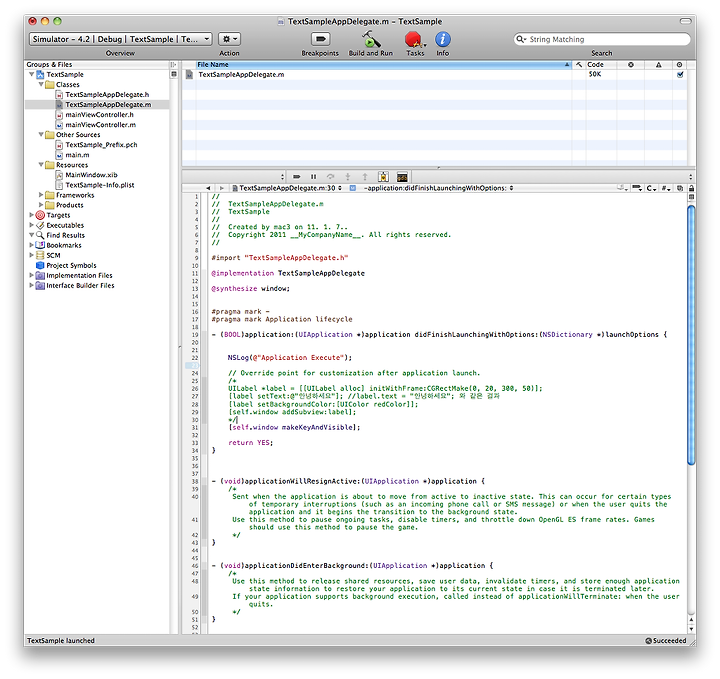Open the Console icon in debugger bar
Screen dimensions: 720x679
(x=402, y=177)
